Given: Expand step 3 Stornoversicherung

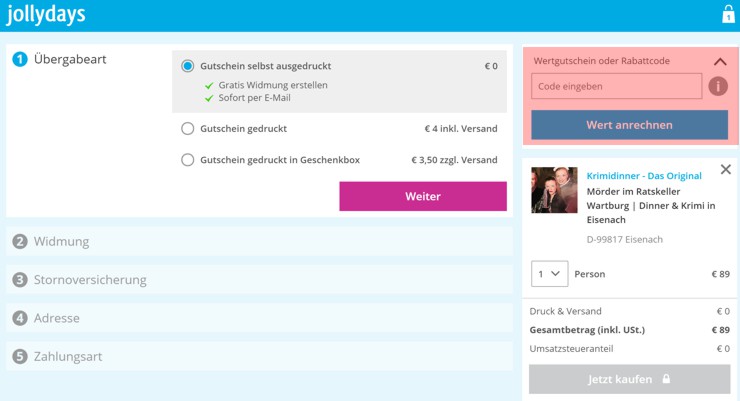Looking at the screenshot, I should pos(259,280).
